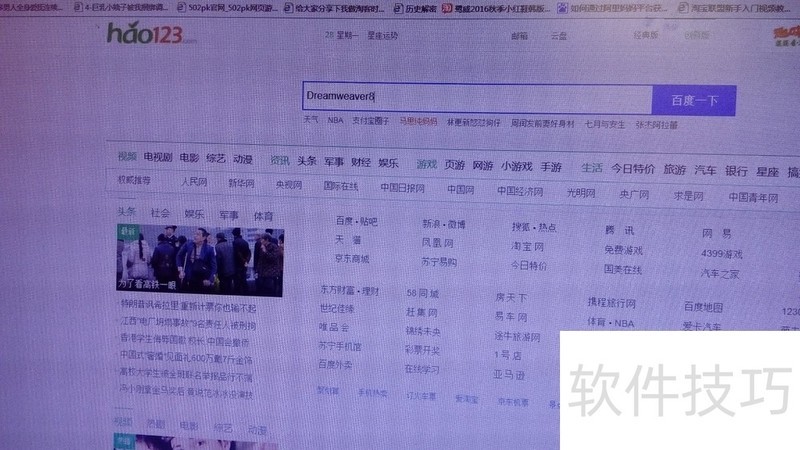Open the 百度地图 site link
Screen dimensions: 800x450
pyautogui.click(x=704, y=307)
